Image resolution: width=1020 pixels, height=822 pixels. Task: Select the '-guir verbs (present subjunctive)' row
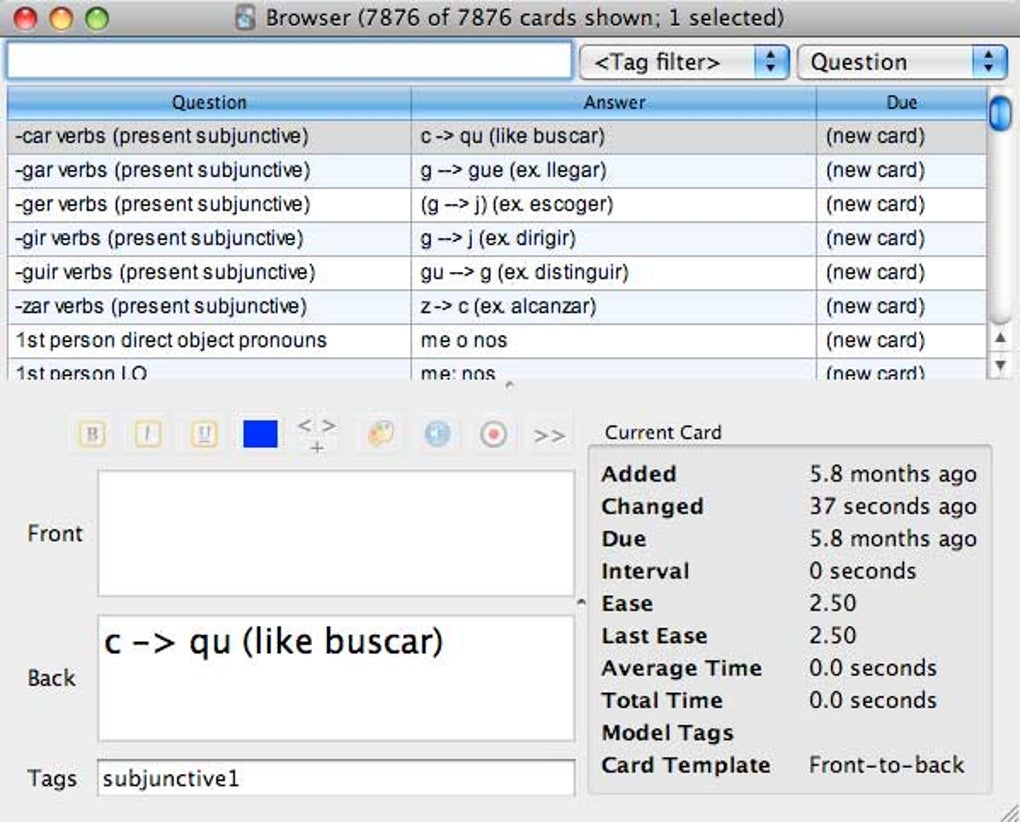pyautogui.click(x=497, y=272)
